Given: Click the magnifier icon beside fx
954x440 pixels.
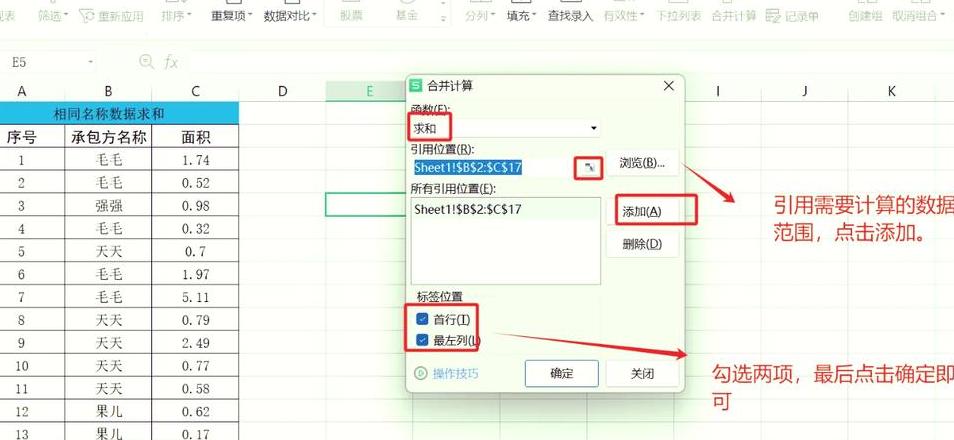Looking at the screenshot, I should pyautogui.click(x=146, y=61).
